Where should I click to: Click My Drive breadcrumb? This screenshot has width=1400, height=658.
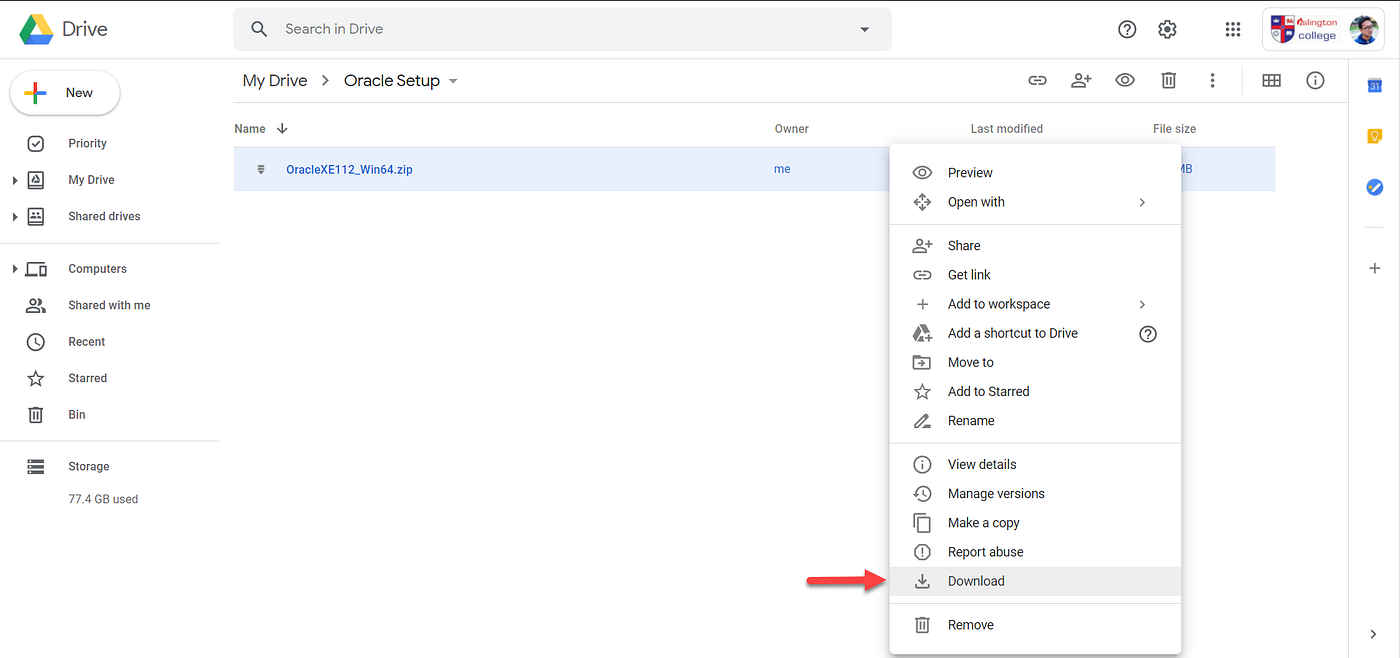coord(275,81)
